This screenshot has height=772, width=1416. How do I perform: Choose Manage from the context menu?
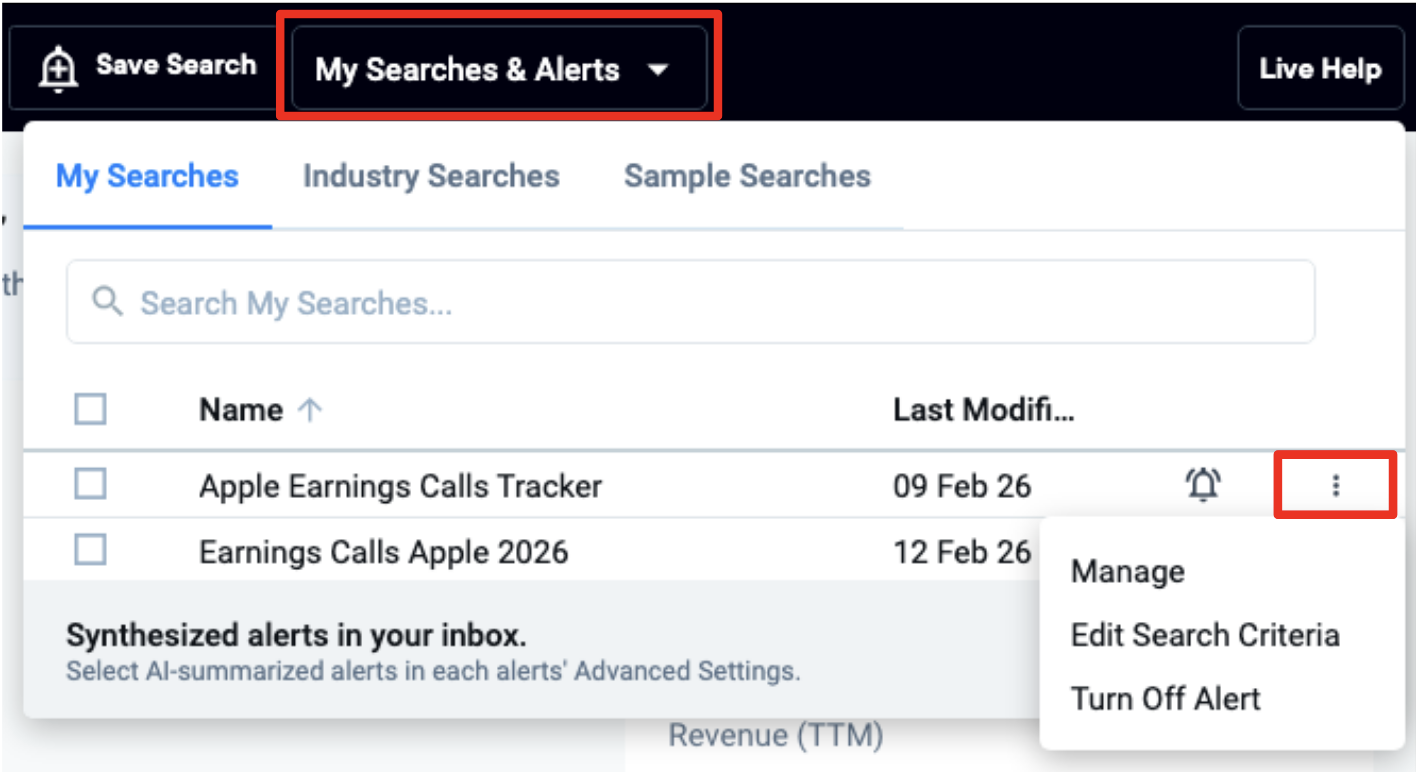(x=1127, y=572)
